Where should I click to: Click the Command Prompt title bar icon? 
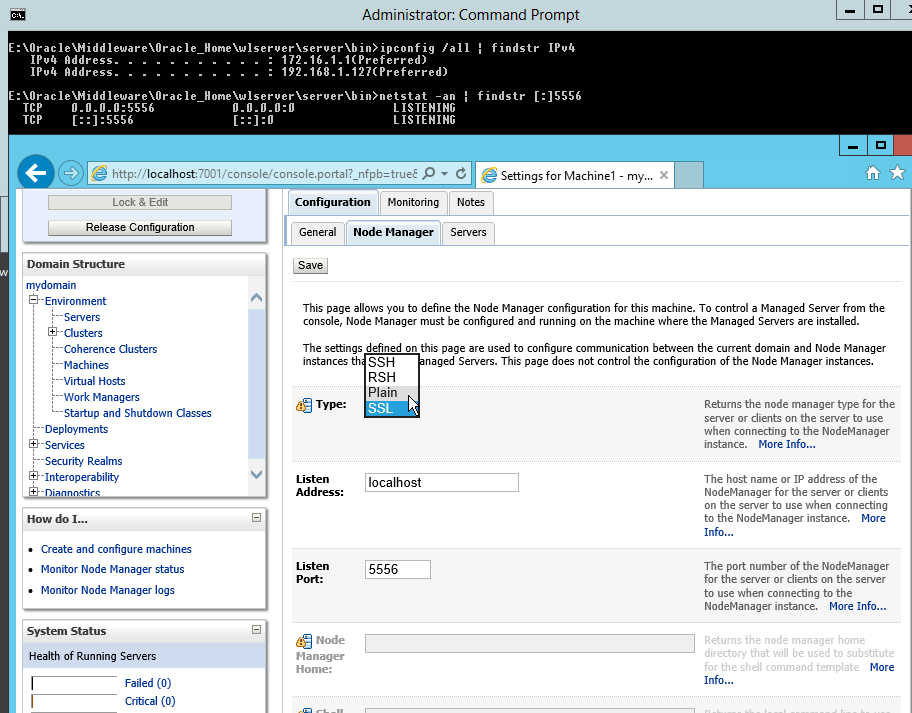(18, 15)
